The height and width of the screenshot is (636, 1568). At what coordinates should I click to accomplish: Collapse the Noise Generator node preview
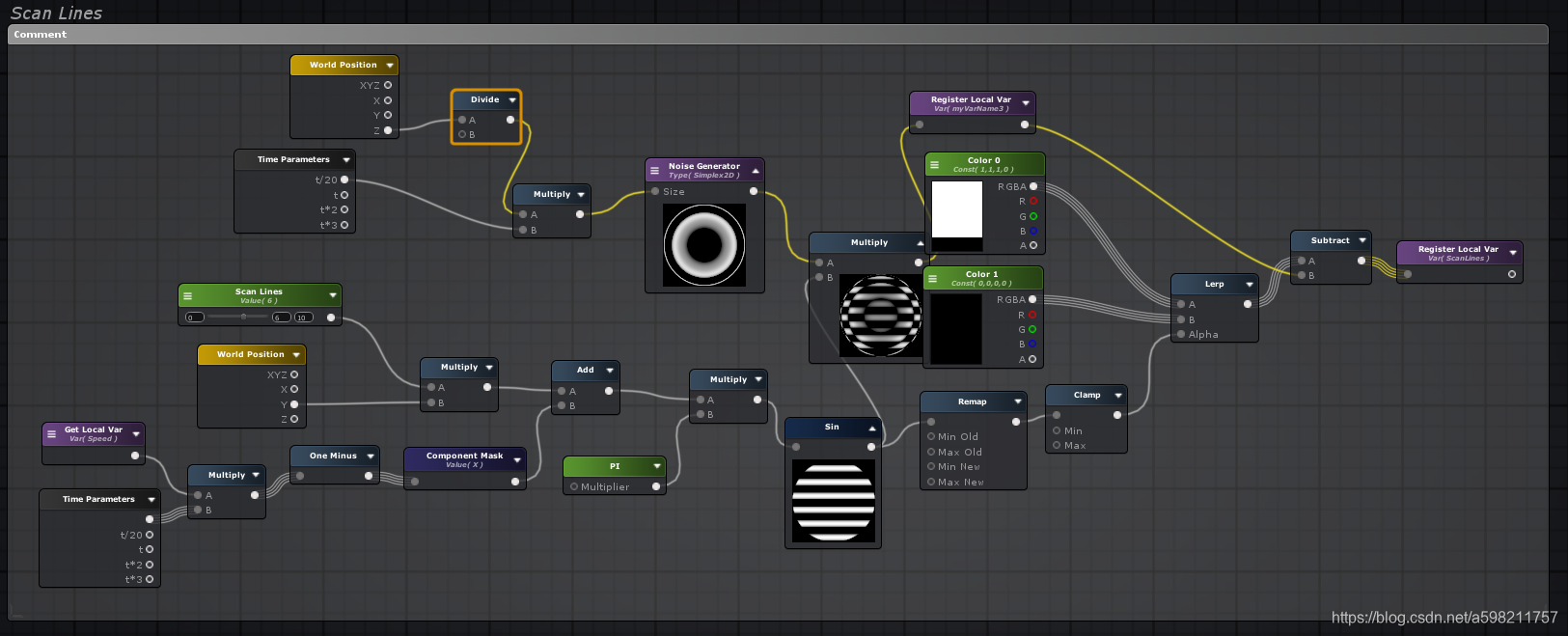click(756, 171)
